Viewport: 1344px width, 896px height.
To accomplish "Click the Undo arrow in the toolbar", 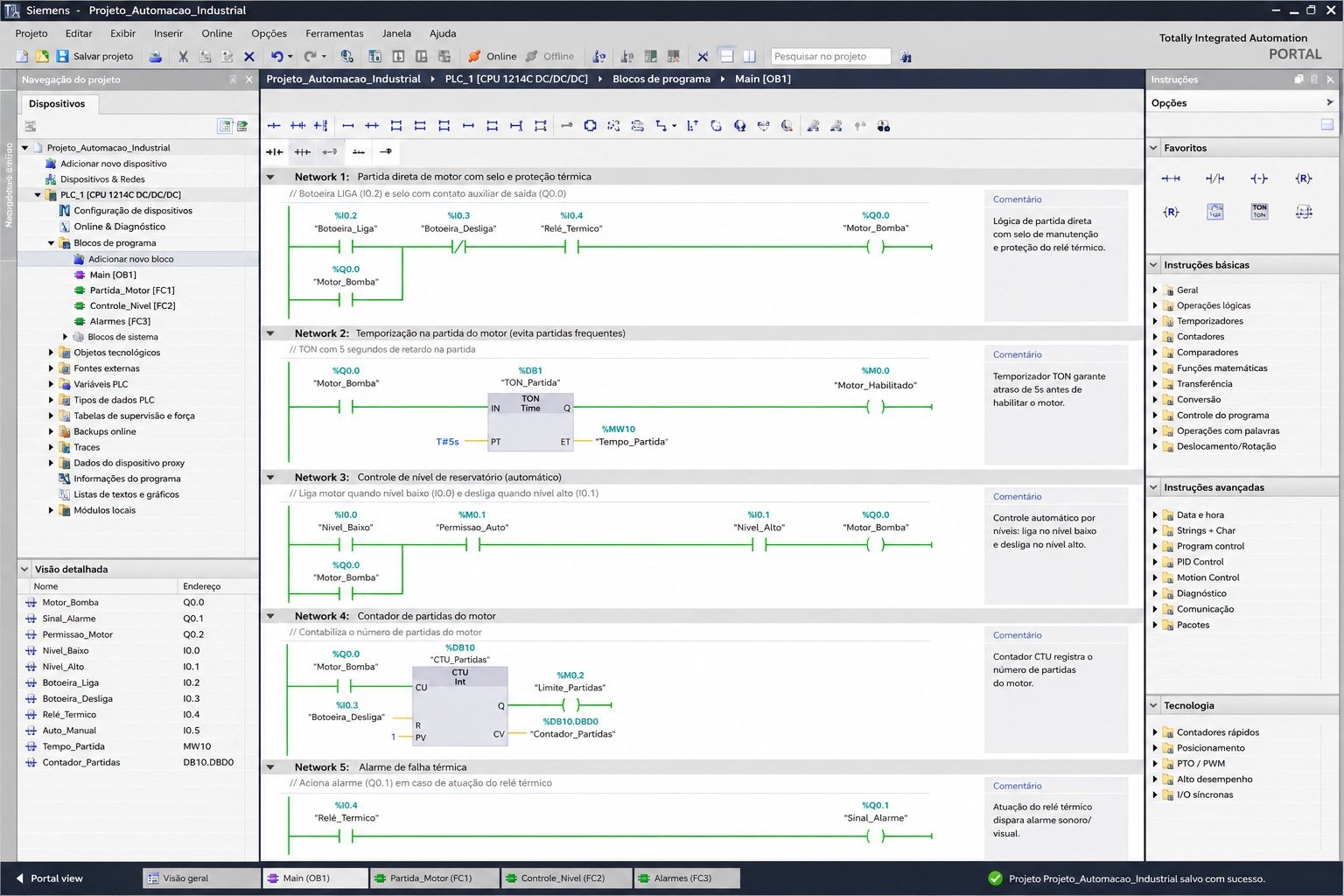I will 276,56.
